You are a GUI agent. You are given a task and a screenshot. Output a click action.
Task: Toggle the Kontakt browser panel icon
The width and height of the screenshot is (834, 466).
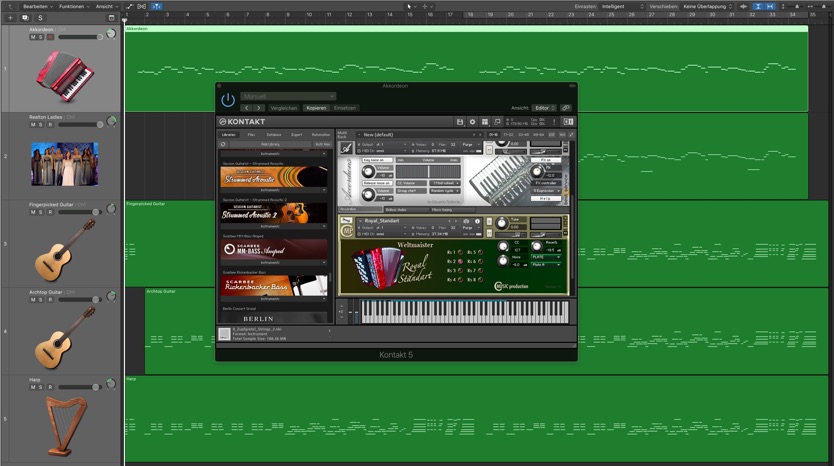568,122
